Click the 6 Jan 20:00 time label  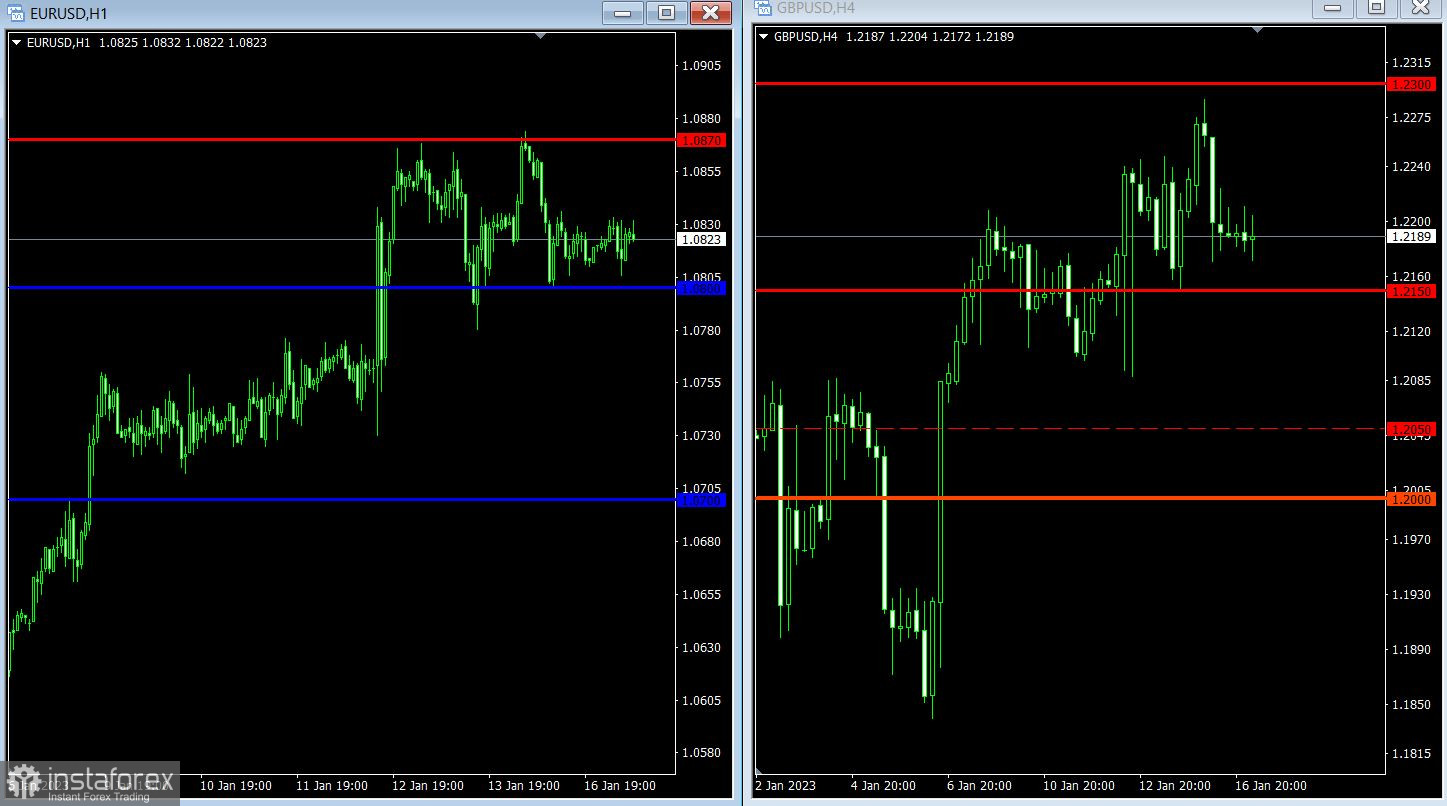tap(980, 786)
